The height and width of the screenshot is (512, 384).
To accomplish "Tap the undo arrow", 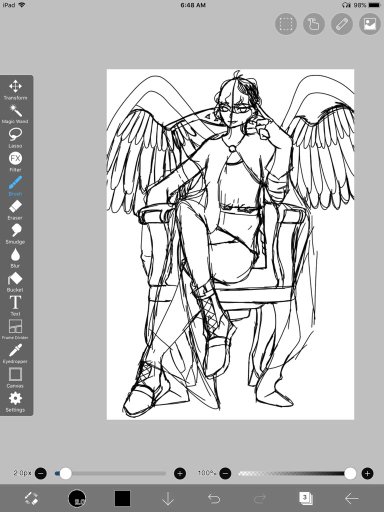I will (214, 499).
